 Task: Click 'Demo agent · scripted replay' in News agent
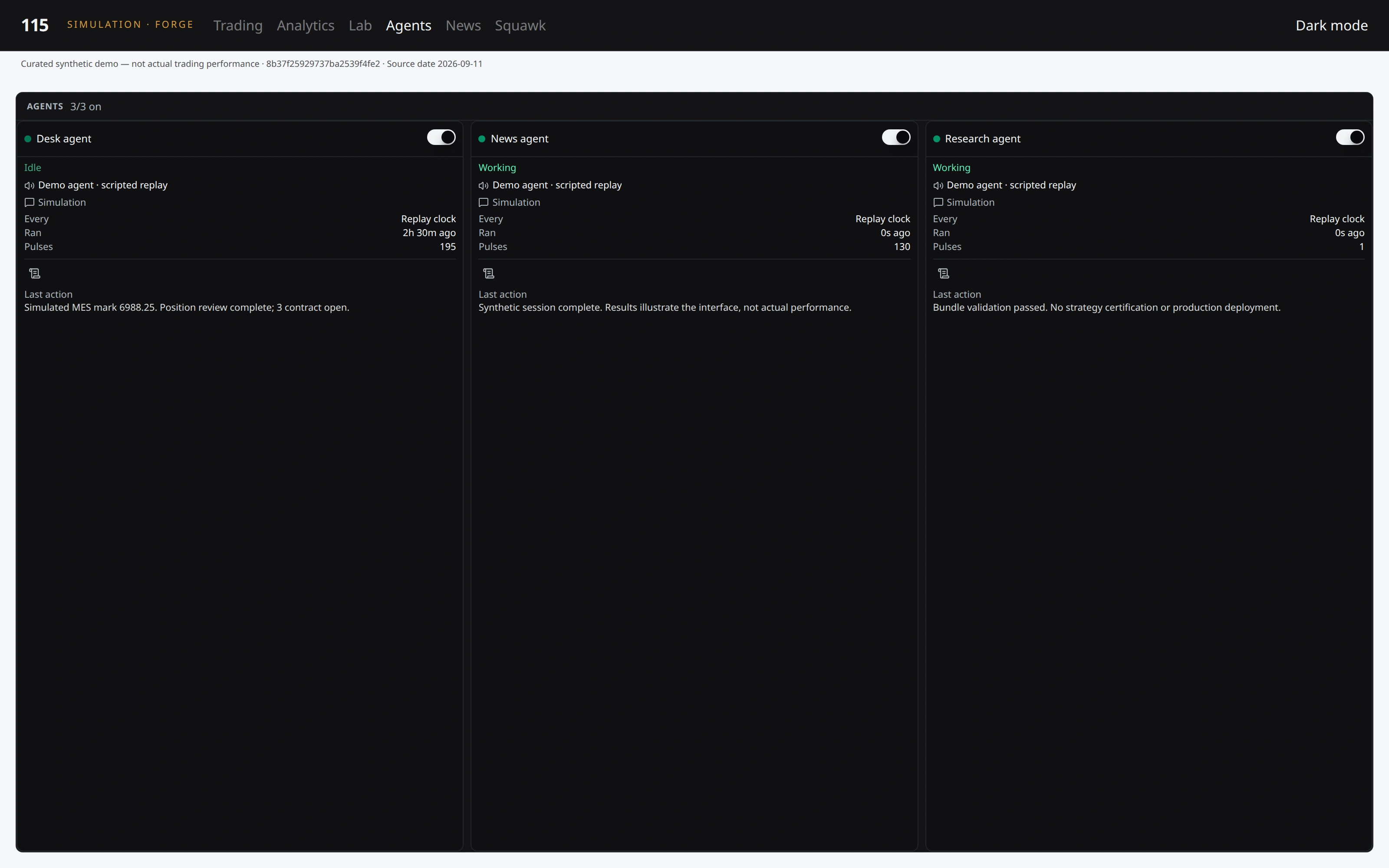click(557, 185)
